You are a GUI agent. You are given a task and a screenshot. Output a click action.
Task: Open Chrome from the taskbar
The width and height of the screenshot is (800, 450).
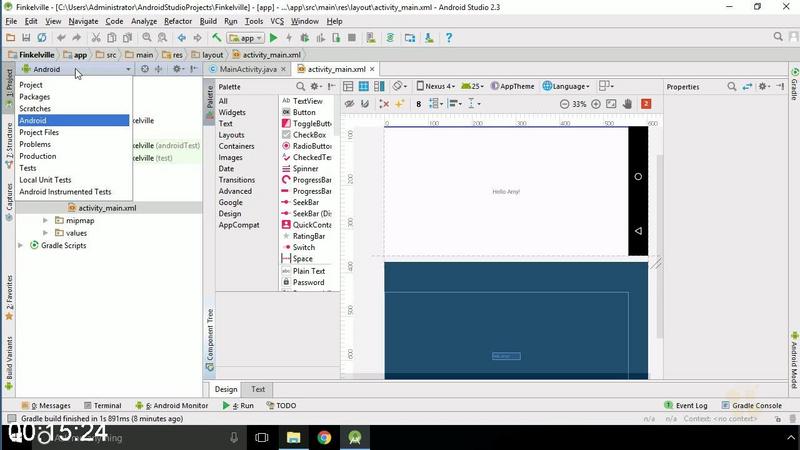pos(324,437)
